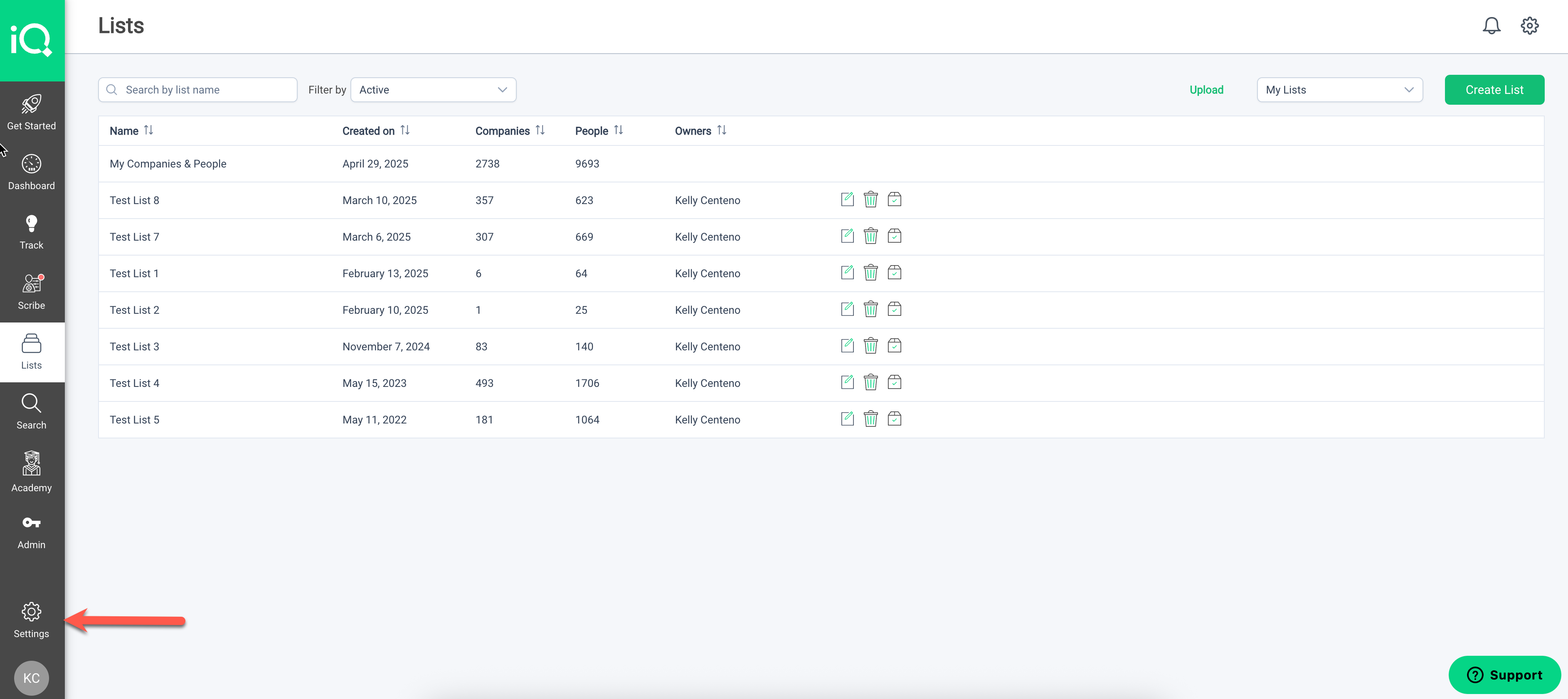1568x699 pixels.
Task: Open the My Lists dropdown
Action: [x=1339, y=89]
